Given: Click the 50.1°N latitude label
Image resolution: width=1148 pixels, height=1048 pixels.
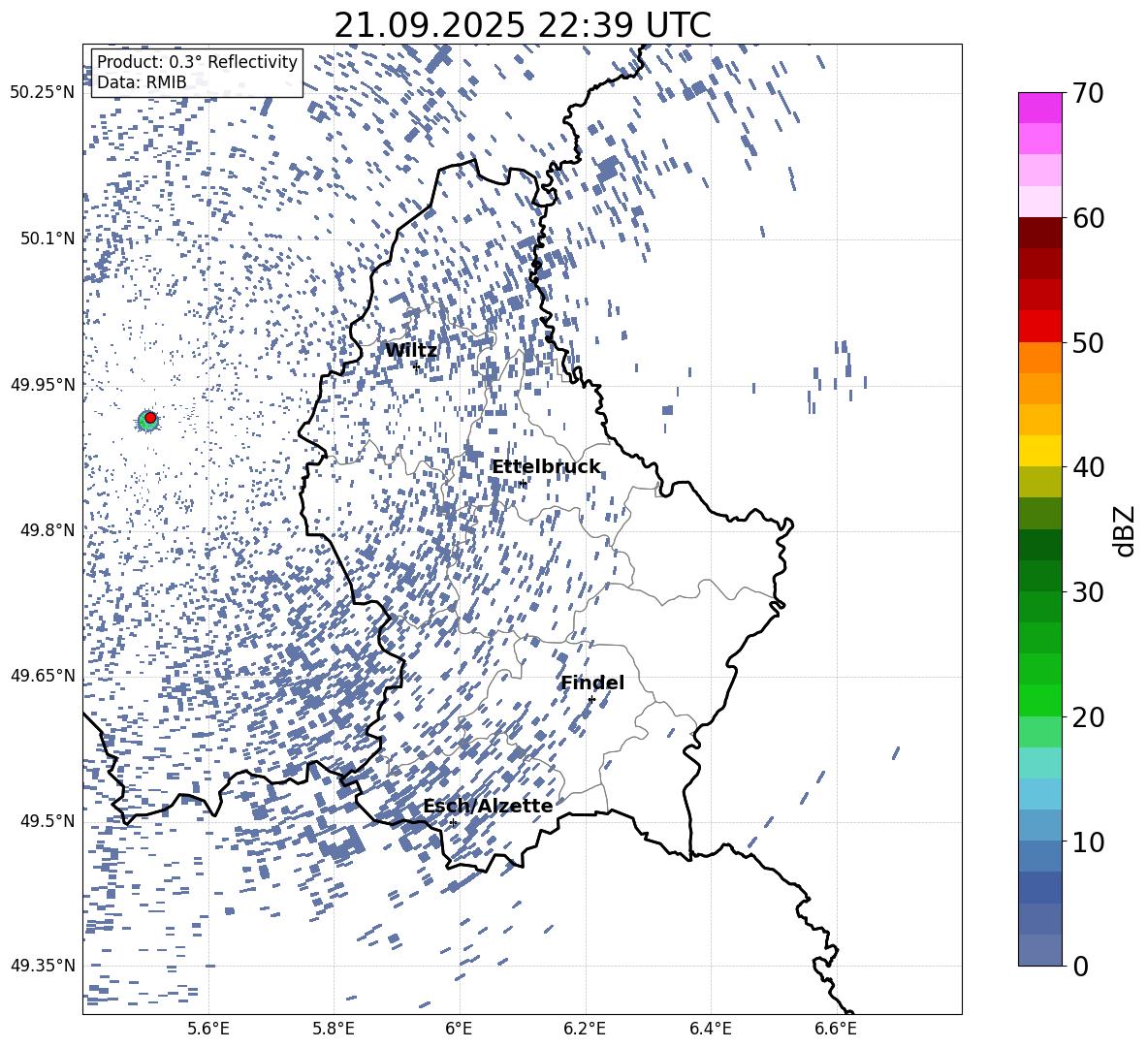Looking at the screenshot, I should click(48, 238).
